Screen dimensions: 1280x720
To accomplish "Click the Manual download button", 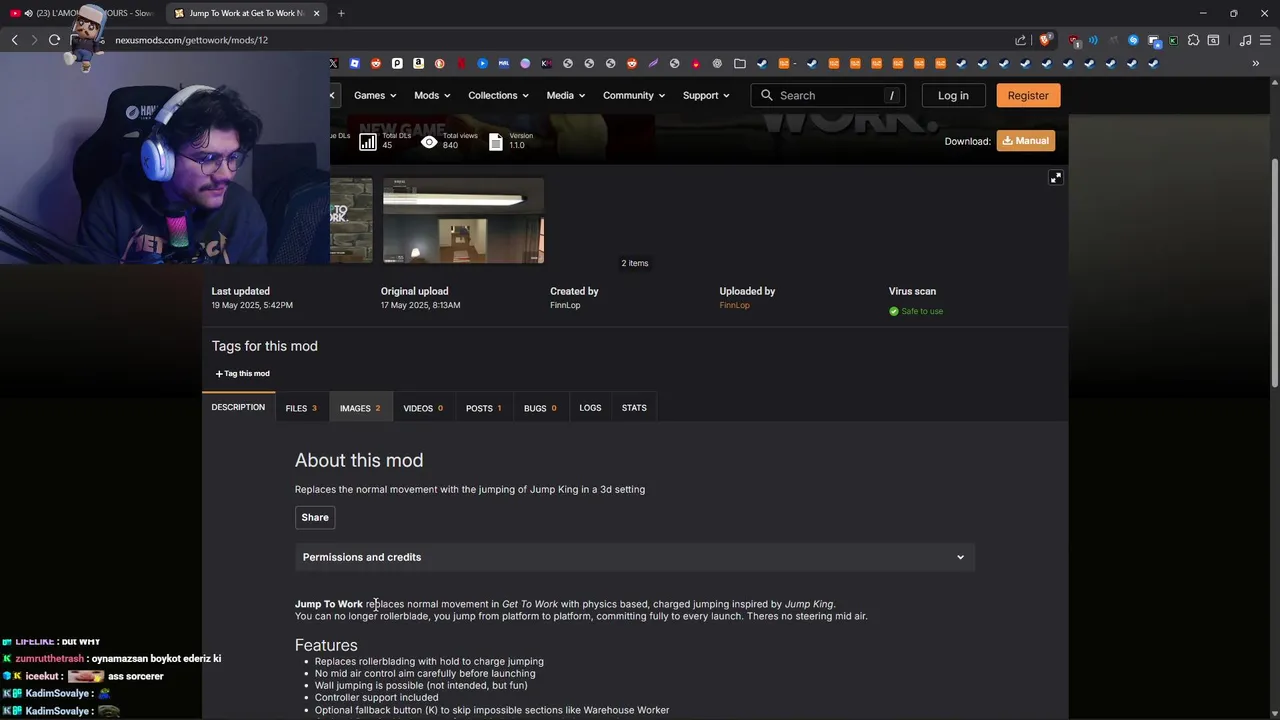I will click(x=1025, y=141).
